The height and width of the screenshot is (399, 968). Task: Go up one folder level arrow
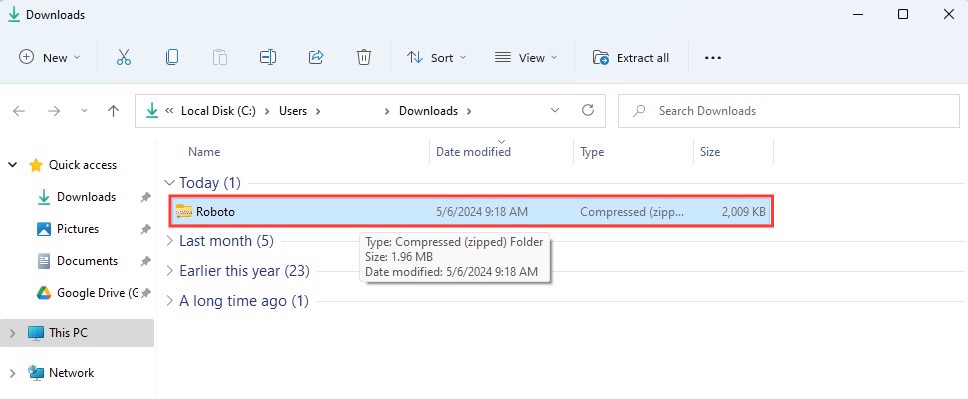click(x=113, y=111)
